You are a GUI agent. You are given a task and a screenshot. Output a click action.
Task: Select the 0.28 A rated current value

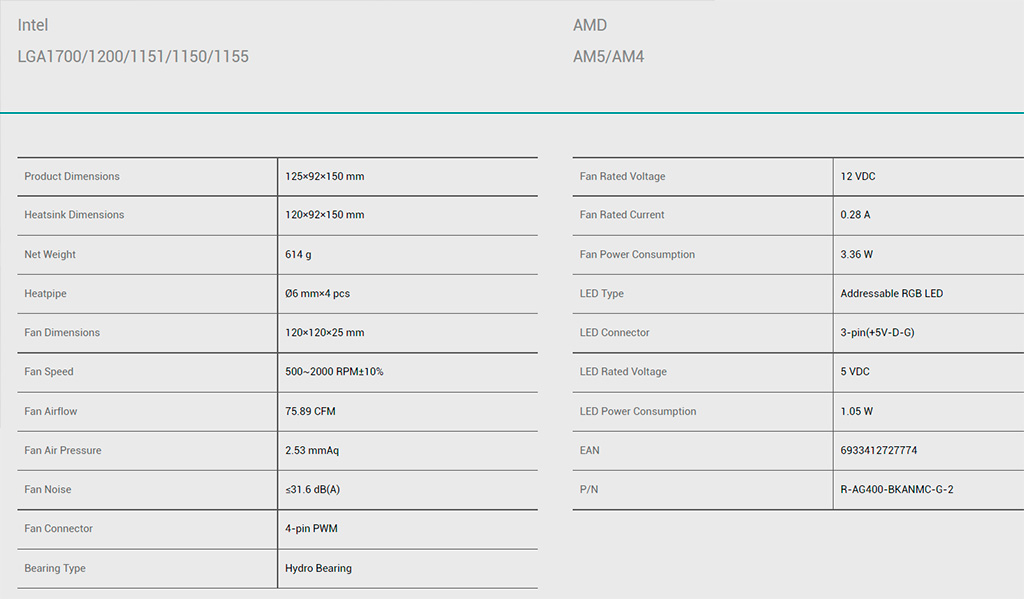click(x=855, y=215)
